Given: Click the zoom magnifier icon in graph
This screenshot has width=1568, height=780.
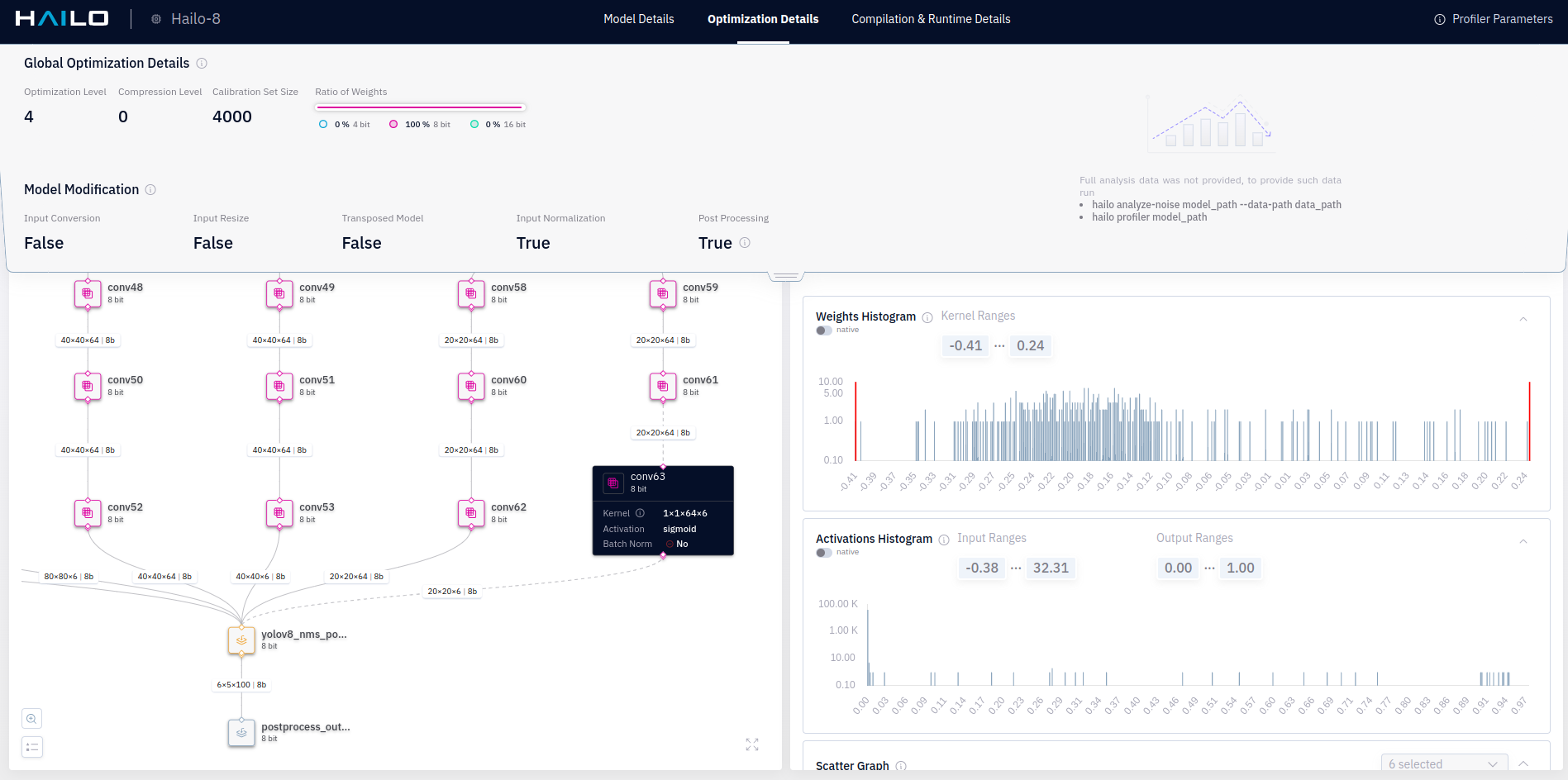Looking at the screenshot, I should [32, 719].
